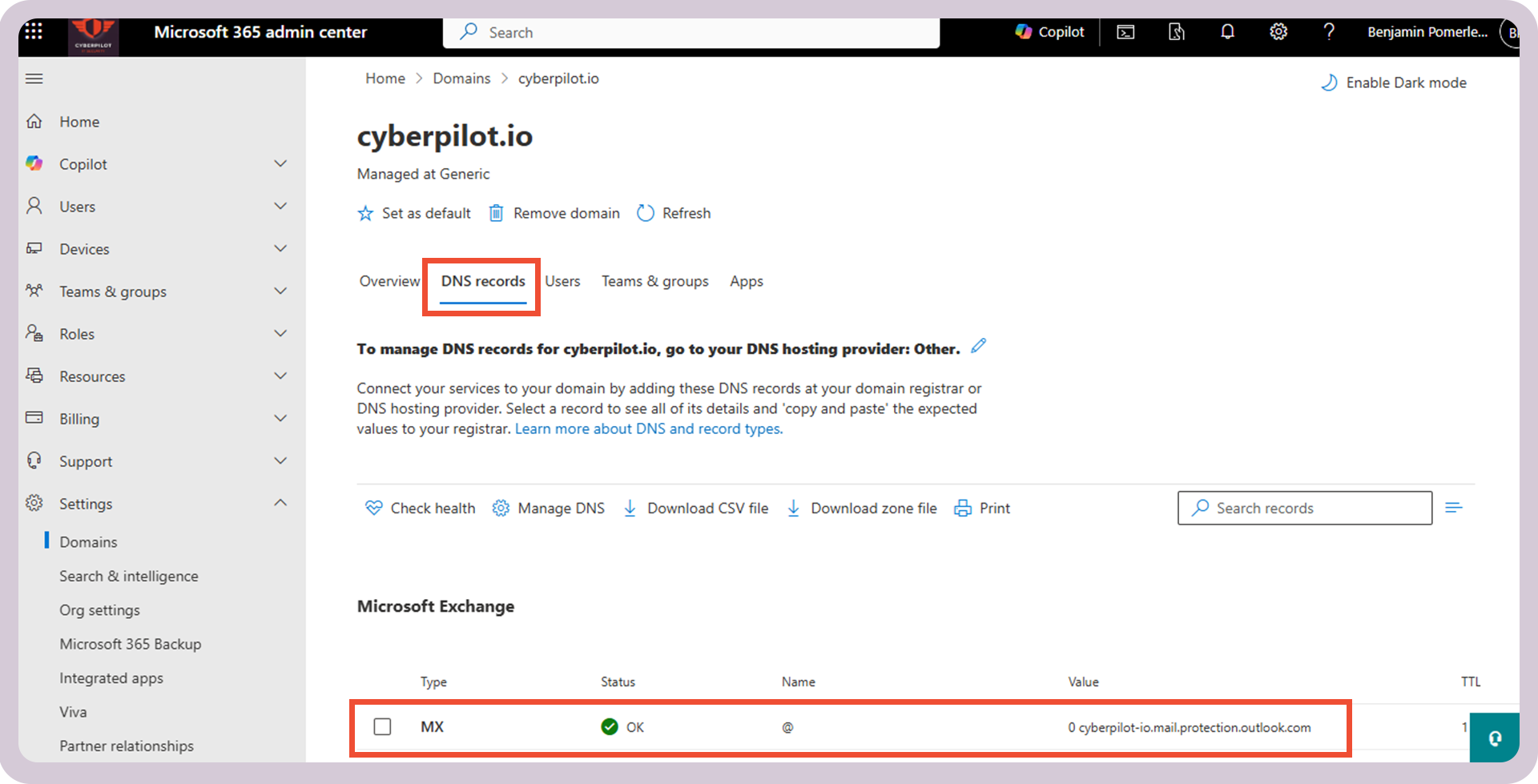This screenshot has width=1538, height=784.
Task: Collapse the Settings navigation section
Action: (x=280, y=503)
